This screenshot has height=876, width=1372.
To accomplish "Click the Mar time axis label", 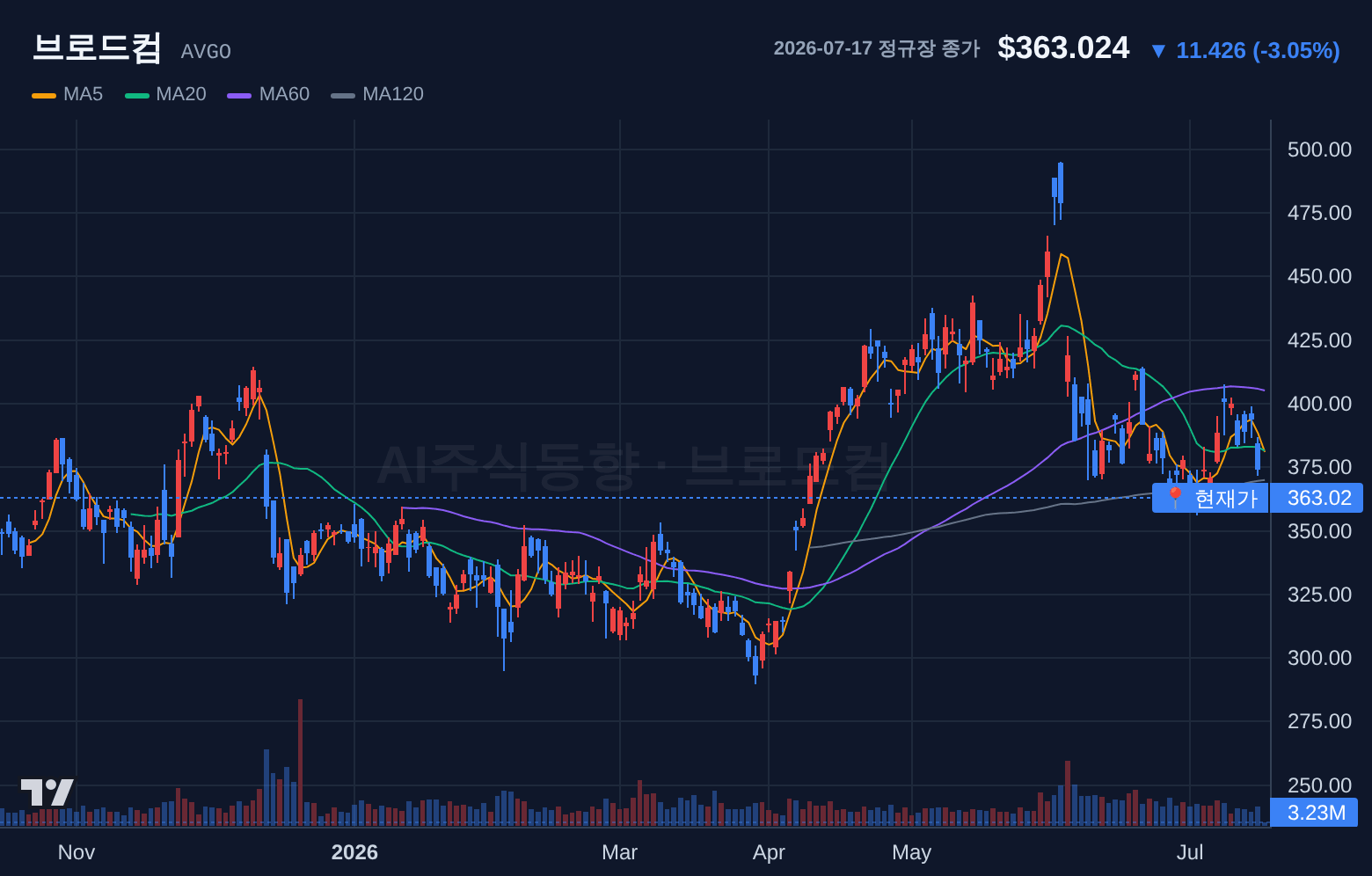I will [620, 852].
